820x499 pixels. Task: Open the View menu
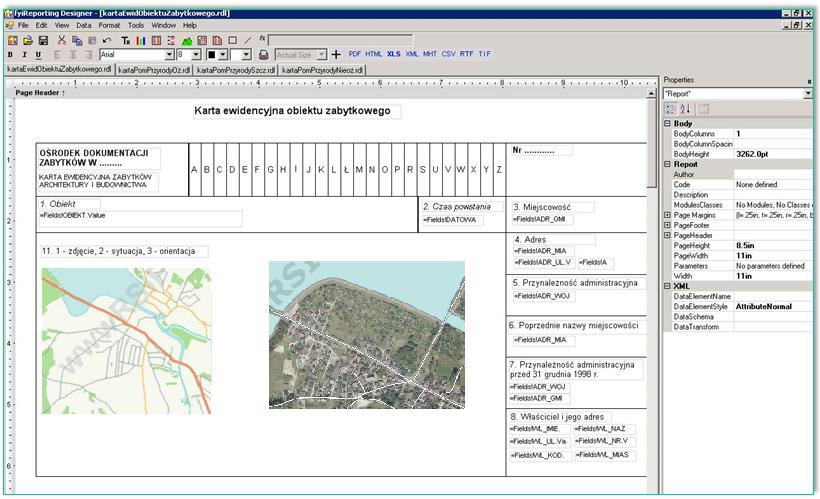tap(62, 25)
